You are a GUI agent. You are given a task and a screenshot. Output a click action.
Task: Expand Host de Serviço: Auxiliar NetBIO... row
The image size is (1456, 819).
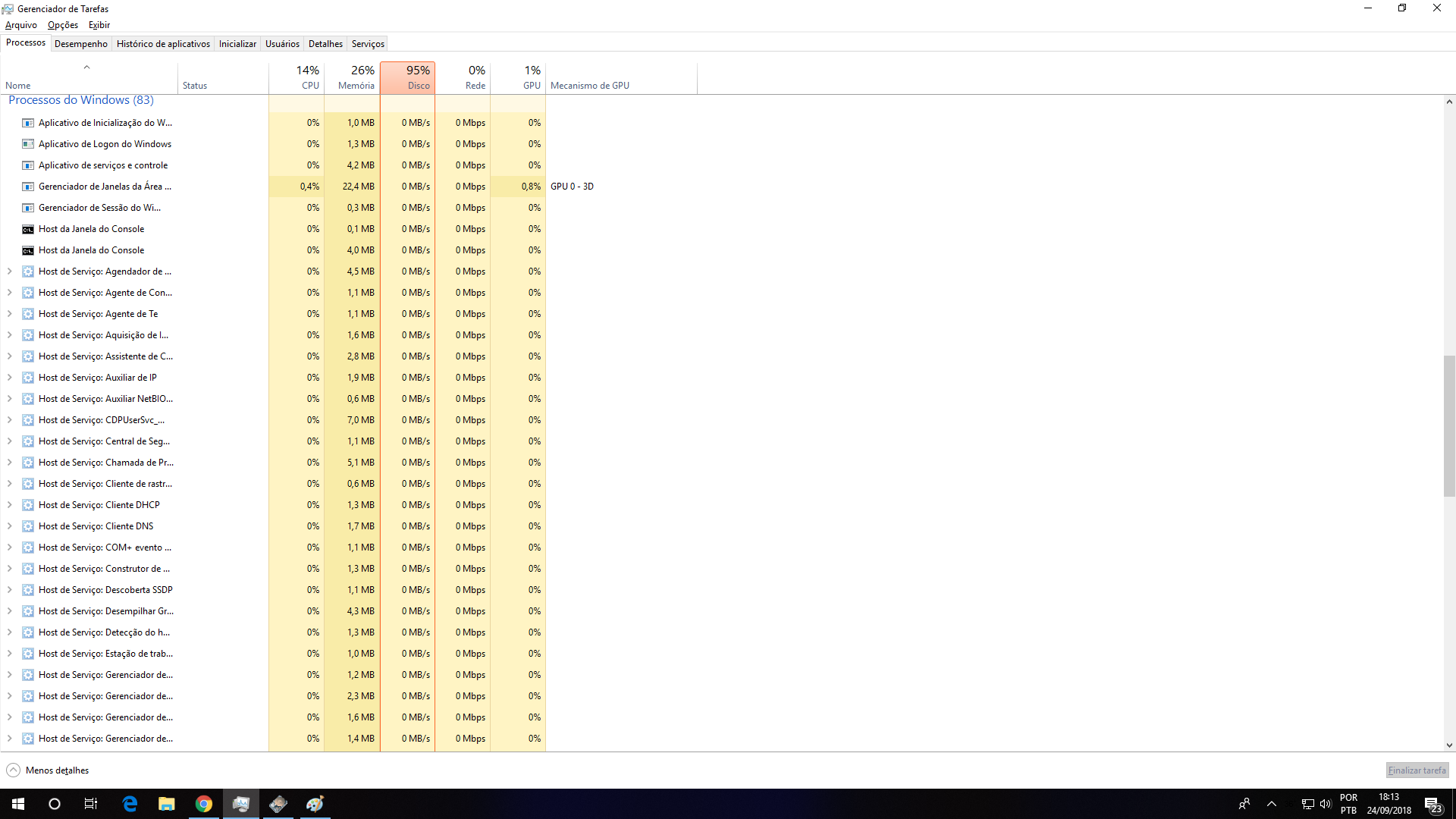(x=9, y=399)
